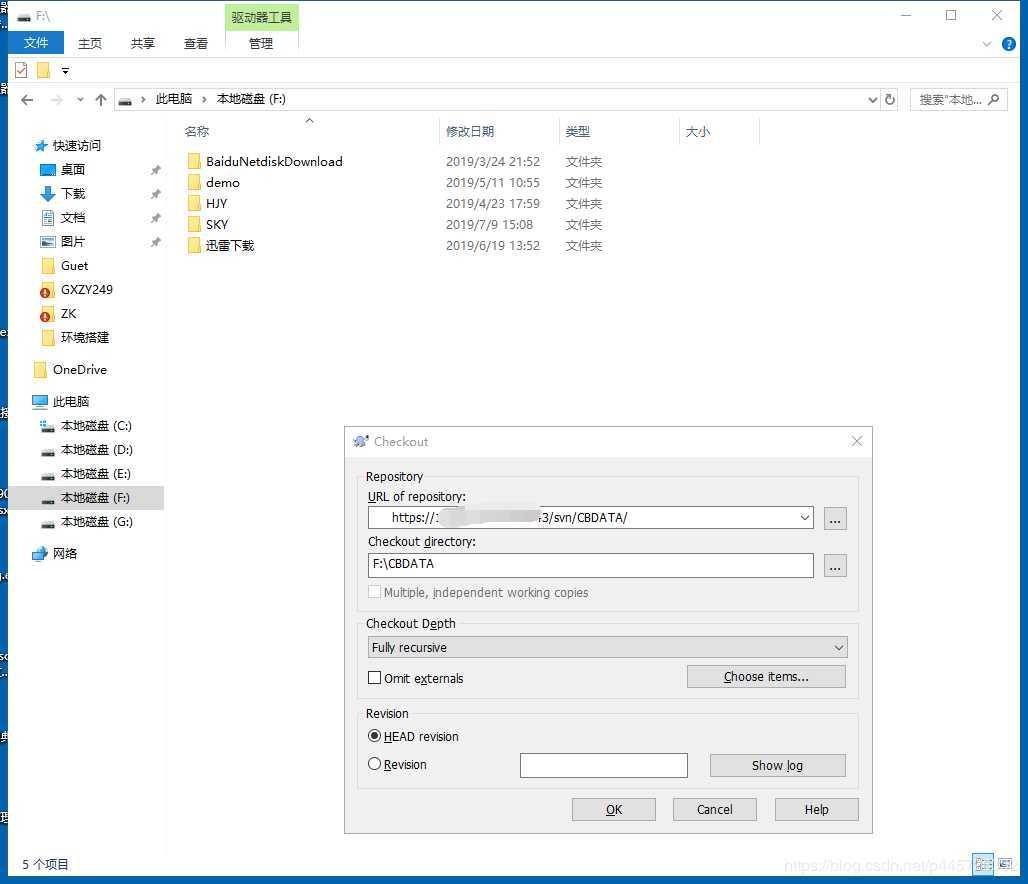Select 环境搭建 folder in sidebar

coord(85,337)
